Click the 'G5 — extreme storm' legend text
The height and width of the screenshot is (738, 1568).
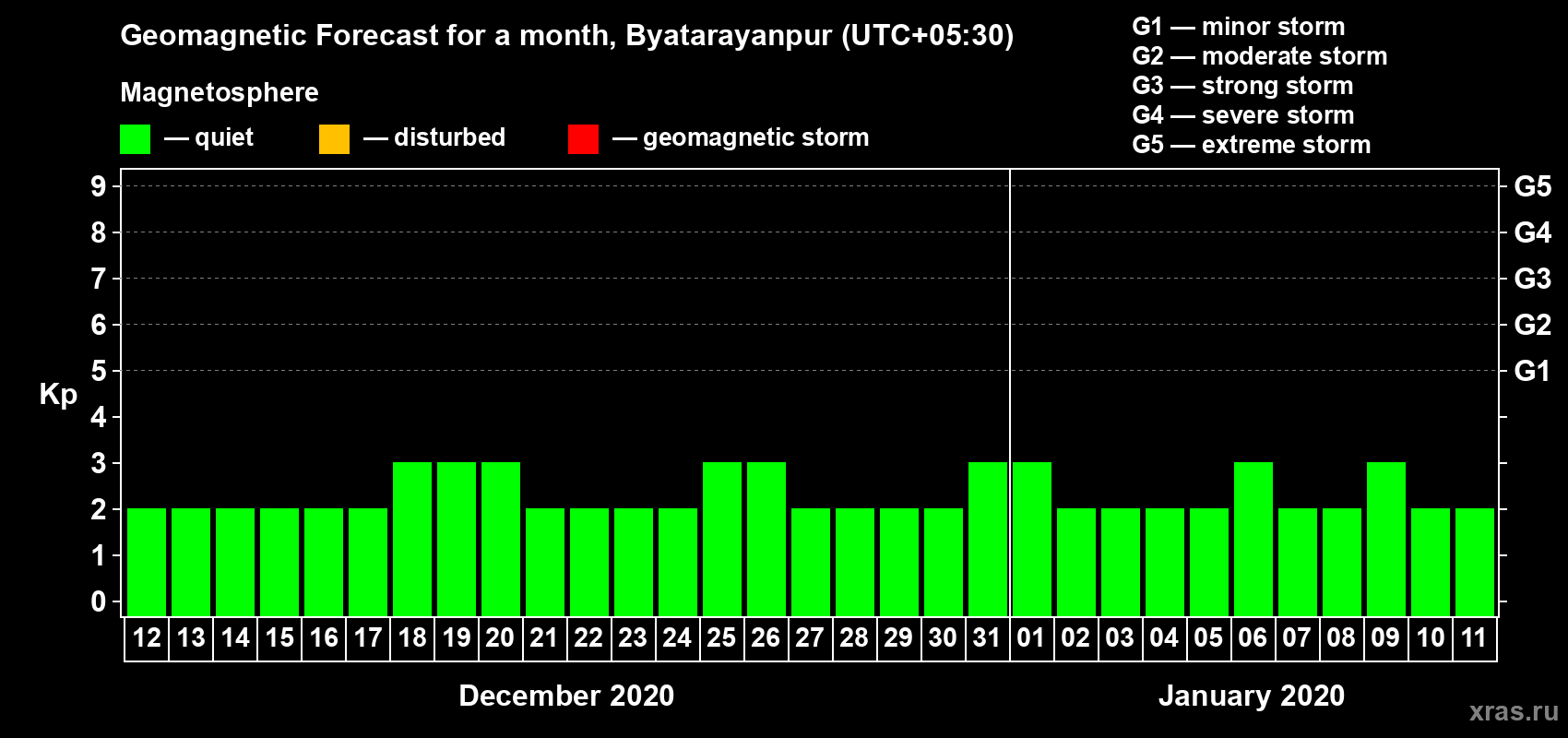pos(1252,145)
